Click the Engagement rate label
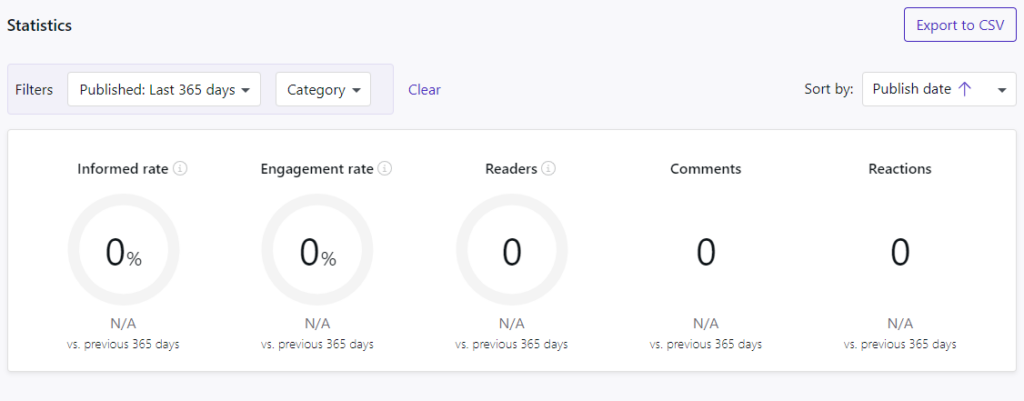 [x=316, y=169]
